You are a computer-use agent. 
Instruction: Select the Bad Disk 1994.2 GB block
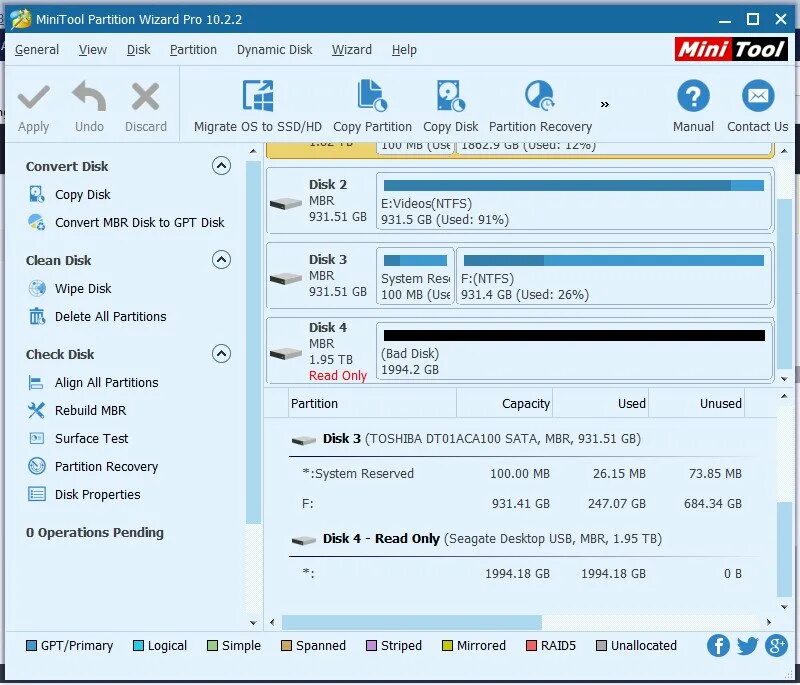click(574, 351)
